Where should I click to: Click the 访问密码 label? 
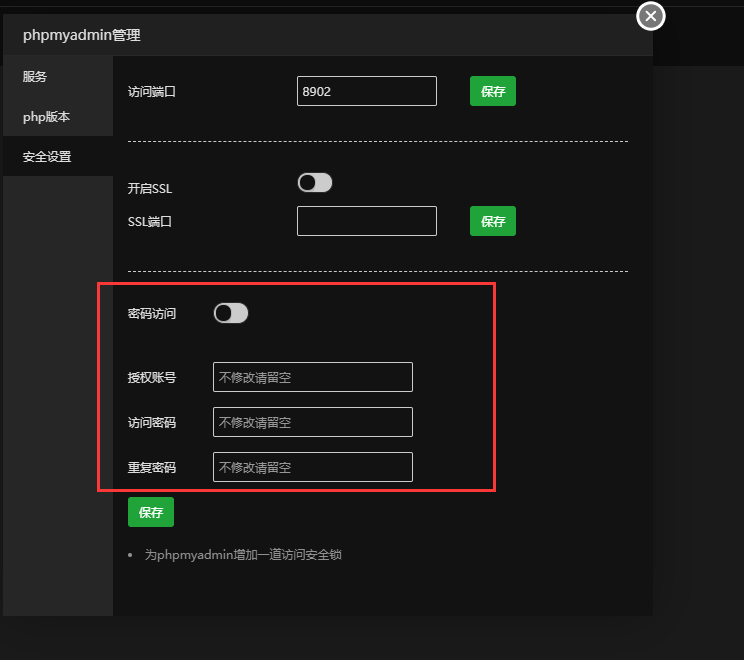click(x=152, y=423)
